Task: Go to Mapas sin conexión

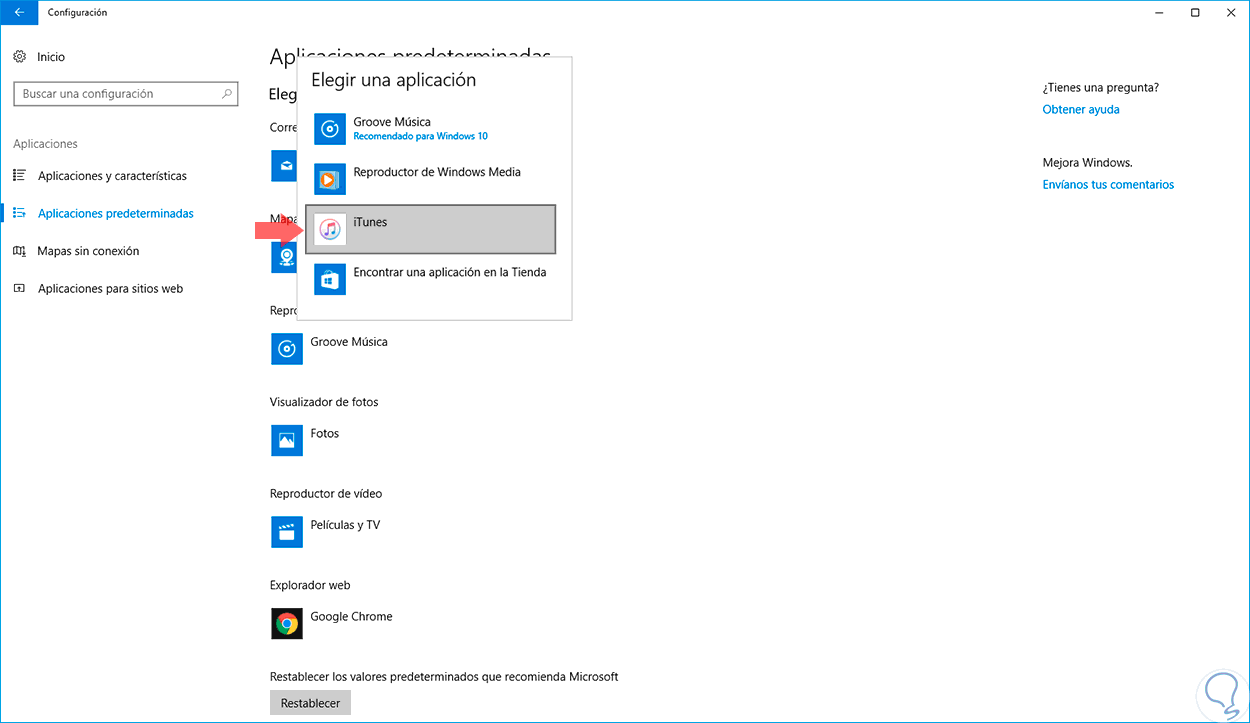Action: [88, 251]
